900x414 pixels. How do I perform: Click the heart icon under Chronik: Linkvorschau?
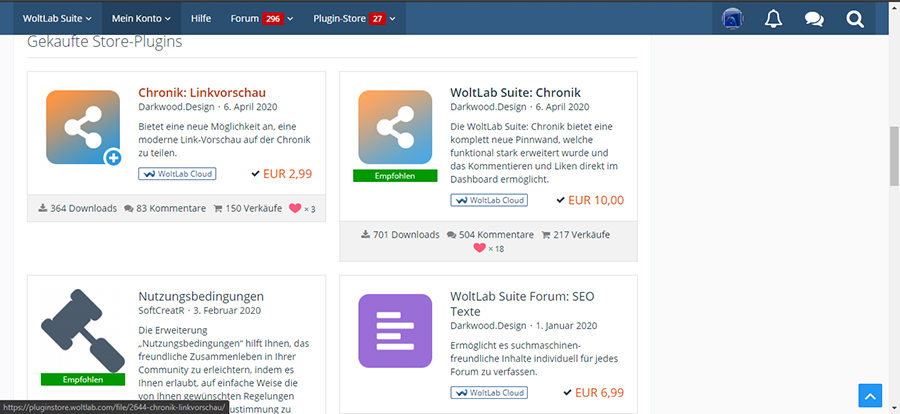pyautogui.click(x=294, y=208)
